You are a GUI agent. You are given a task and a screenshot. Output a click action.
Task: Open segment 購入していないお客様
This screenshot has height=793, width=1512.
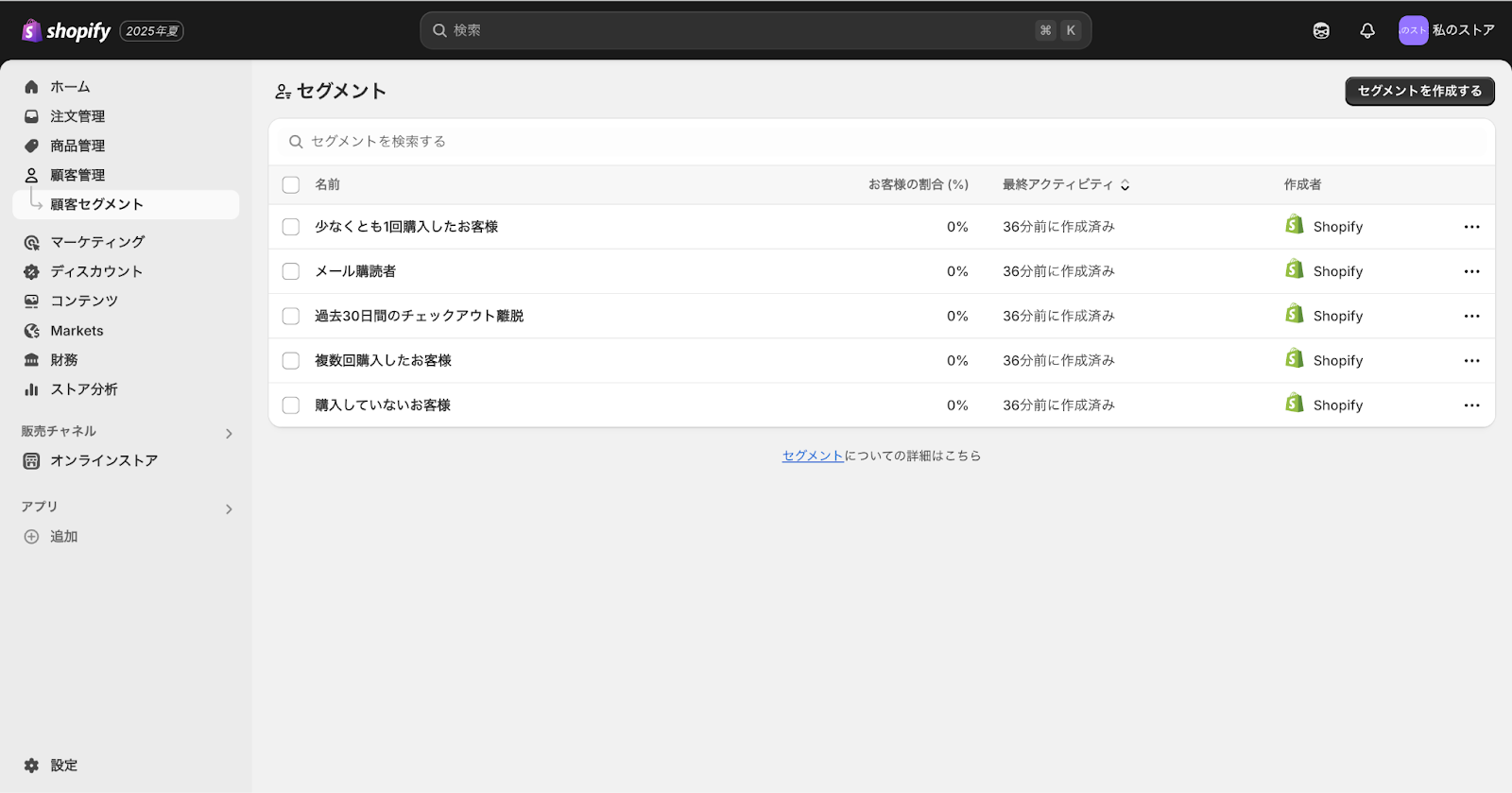(x=383, y=405)
